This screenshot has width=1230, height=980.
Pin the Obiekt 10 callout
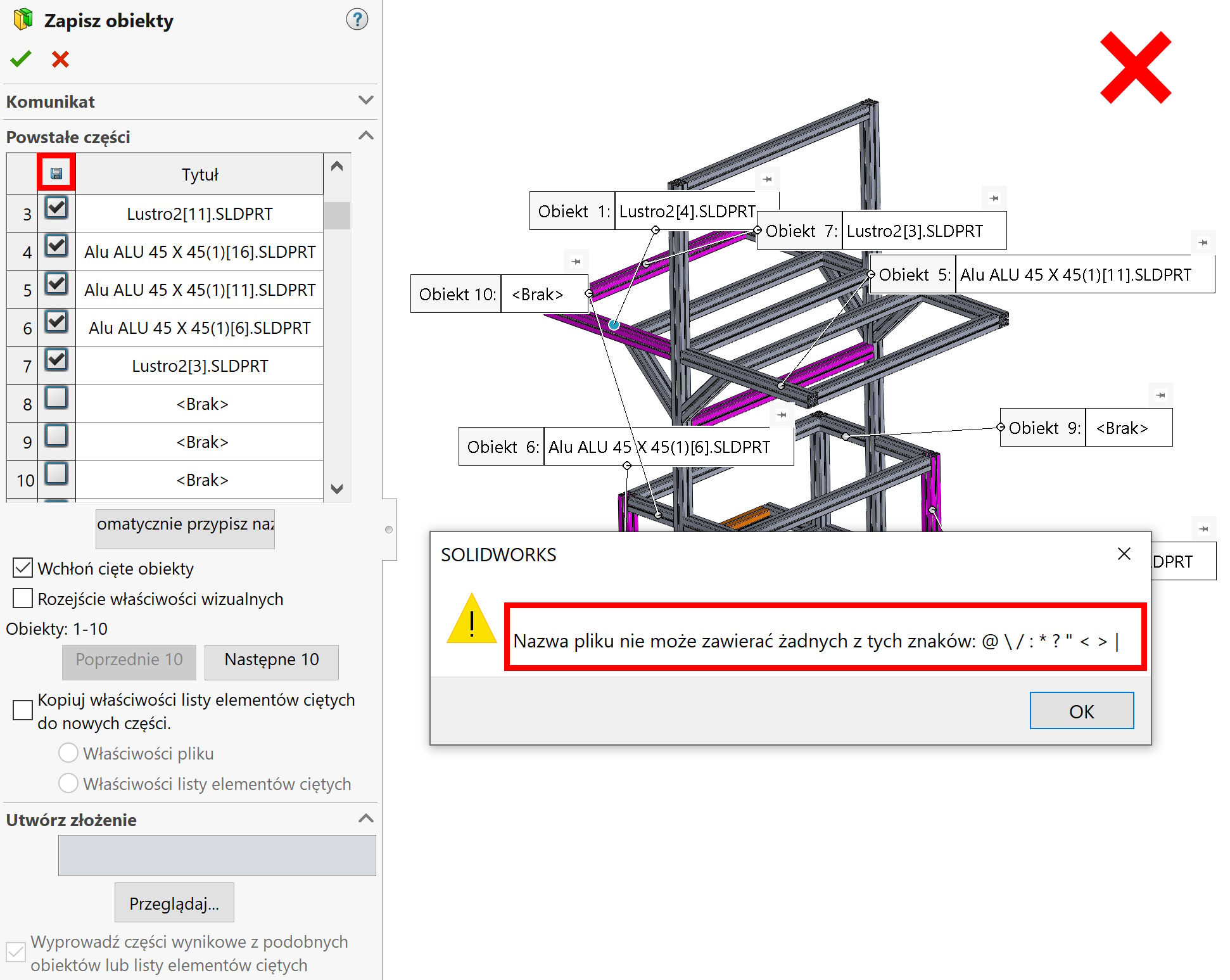[x=576, y=261]
